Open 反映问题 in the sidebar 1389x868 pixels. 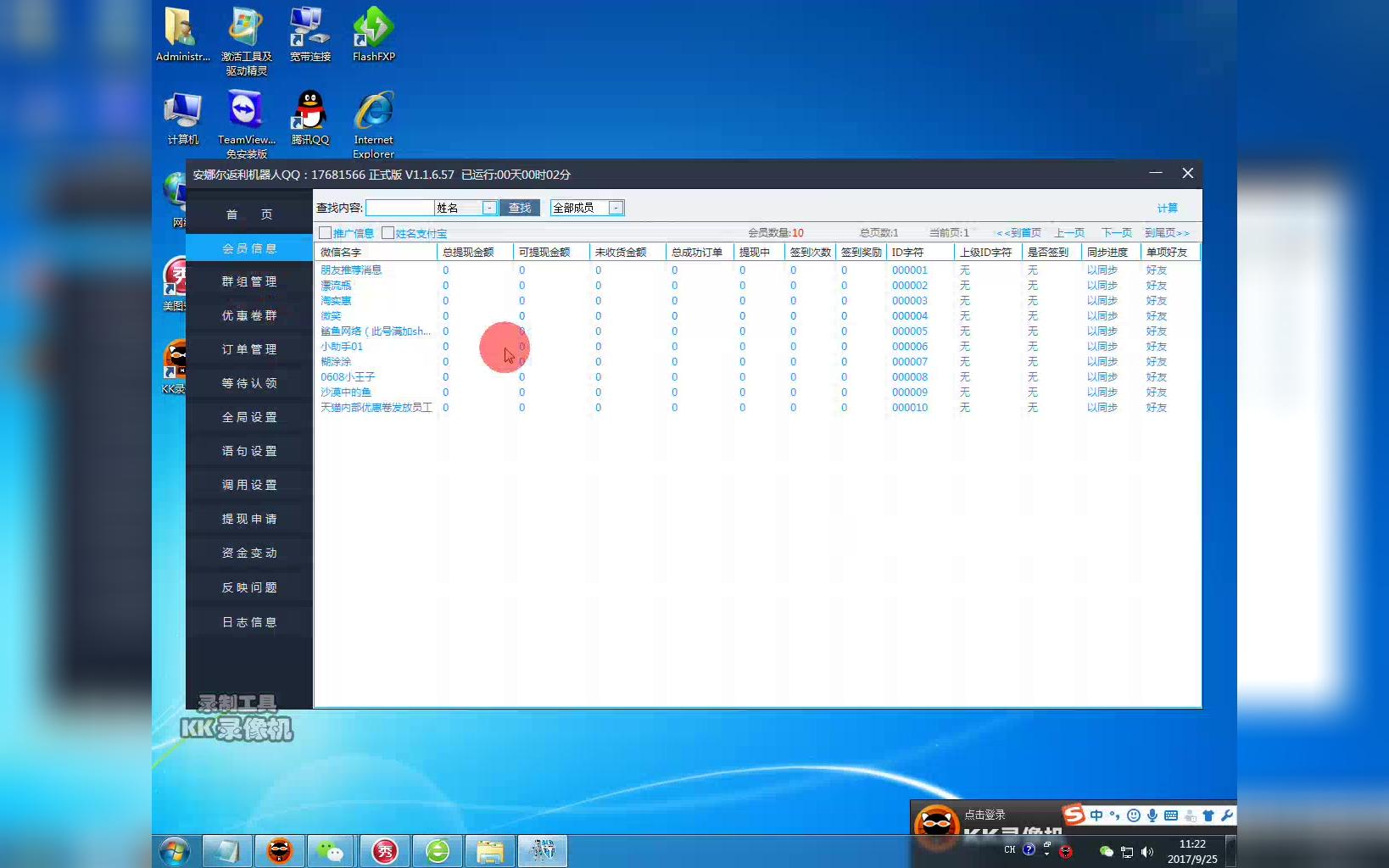pos(249,587)
